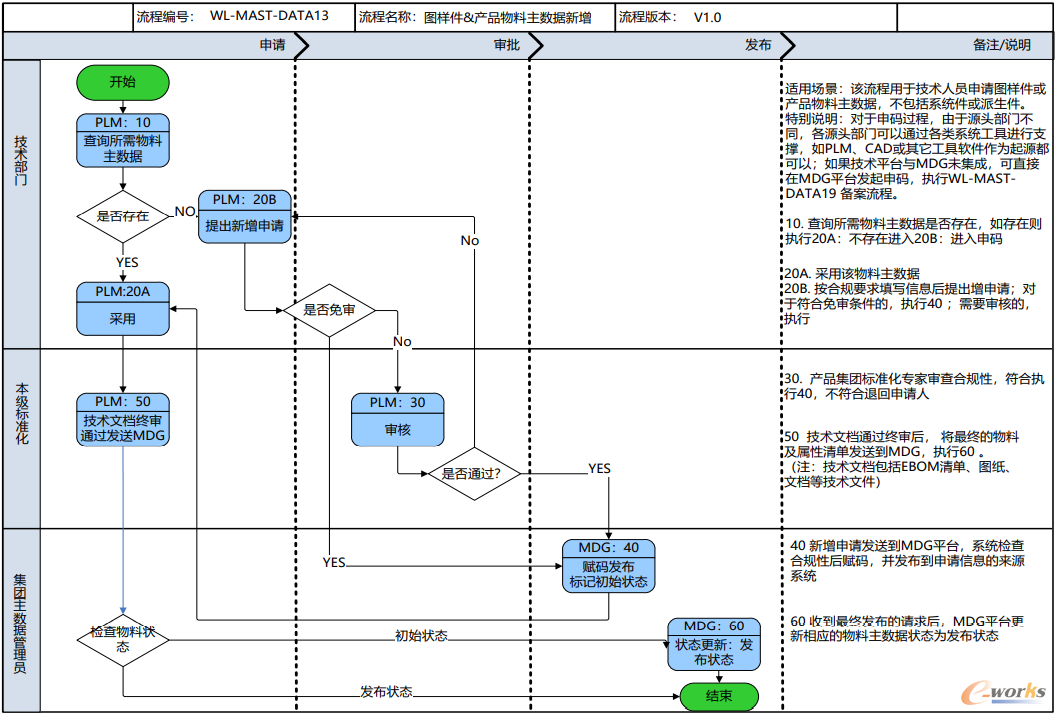Click the 初始状态 arrow label
The height and width of the screenshot is (715, 1056).
pos(421,636)
